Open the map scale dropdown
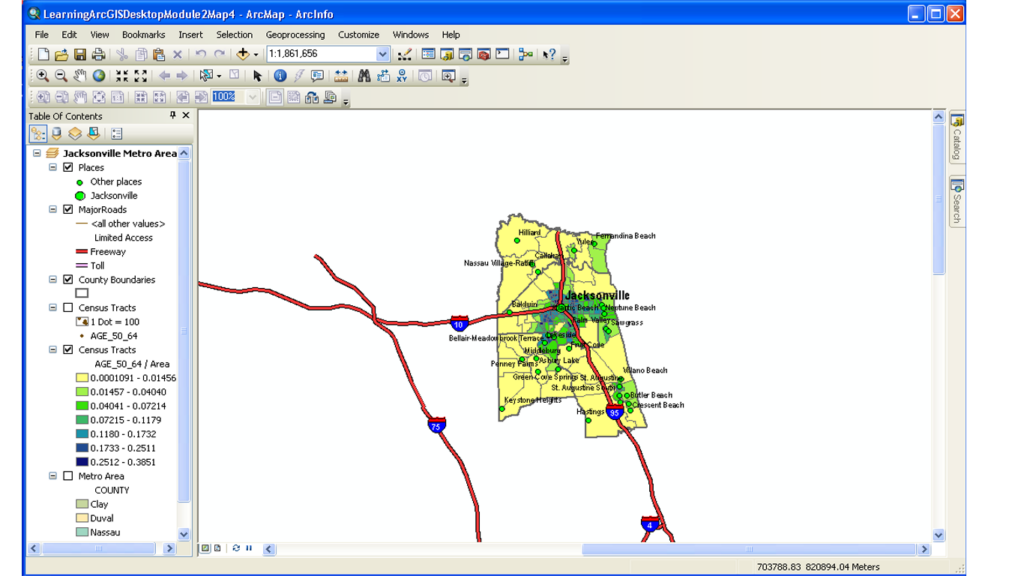 tap(383, 54)
